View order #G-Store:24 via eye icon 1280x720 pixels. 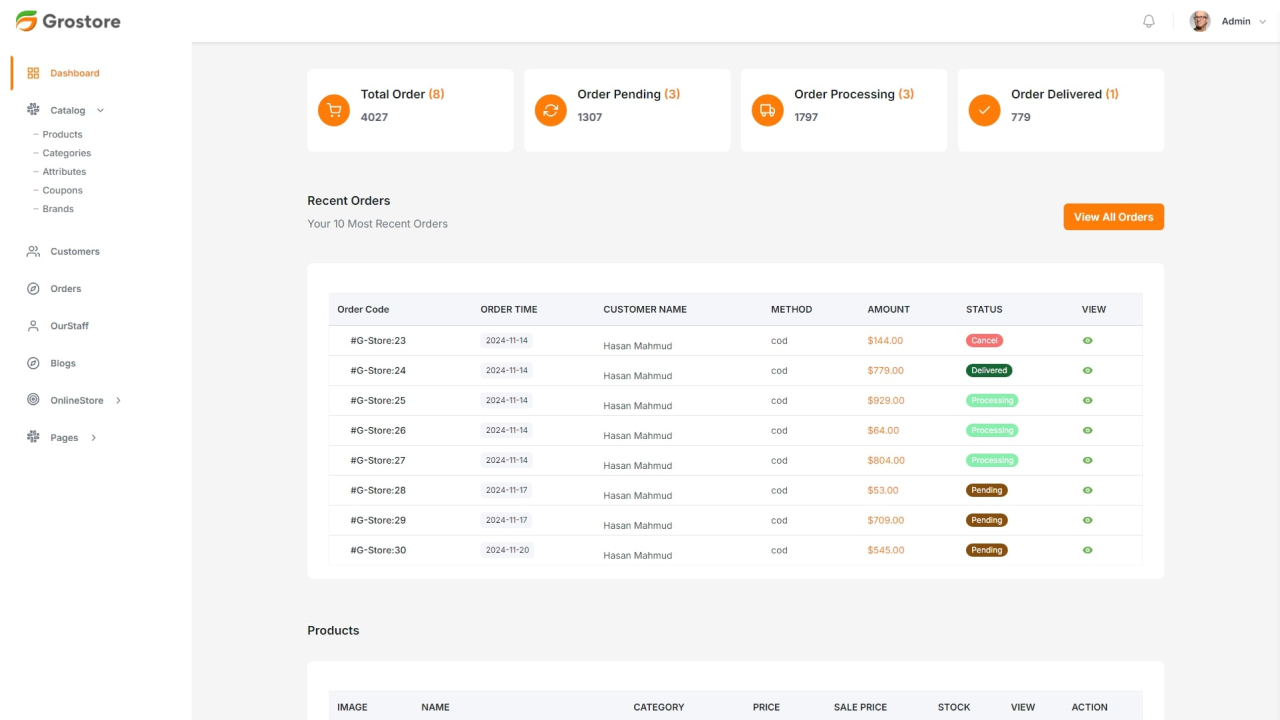pyautogui.click(x=1087, y=371)
